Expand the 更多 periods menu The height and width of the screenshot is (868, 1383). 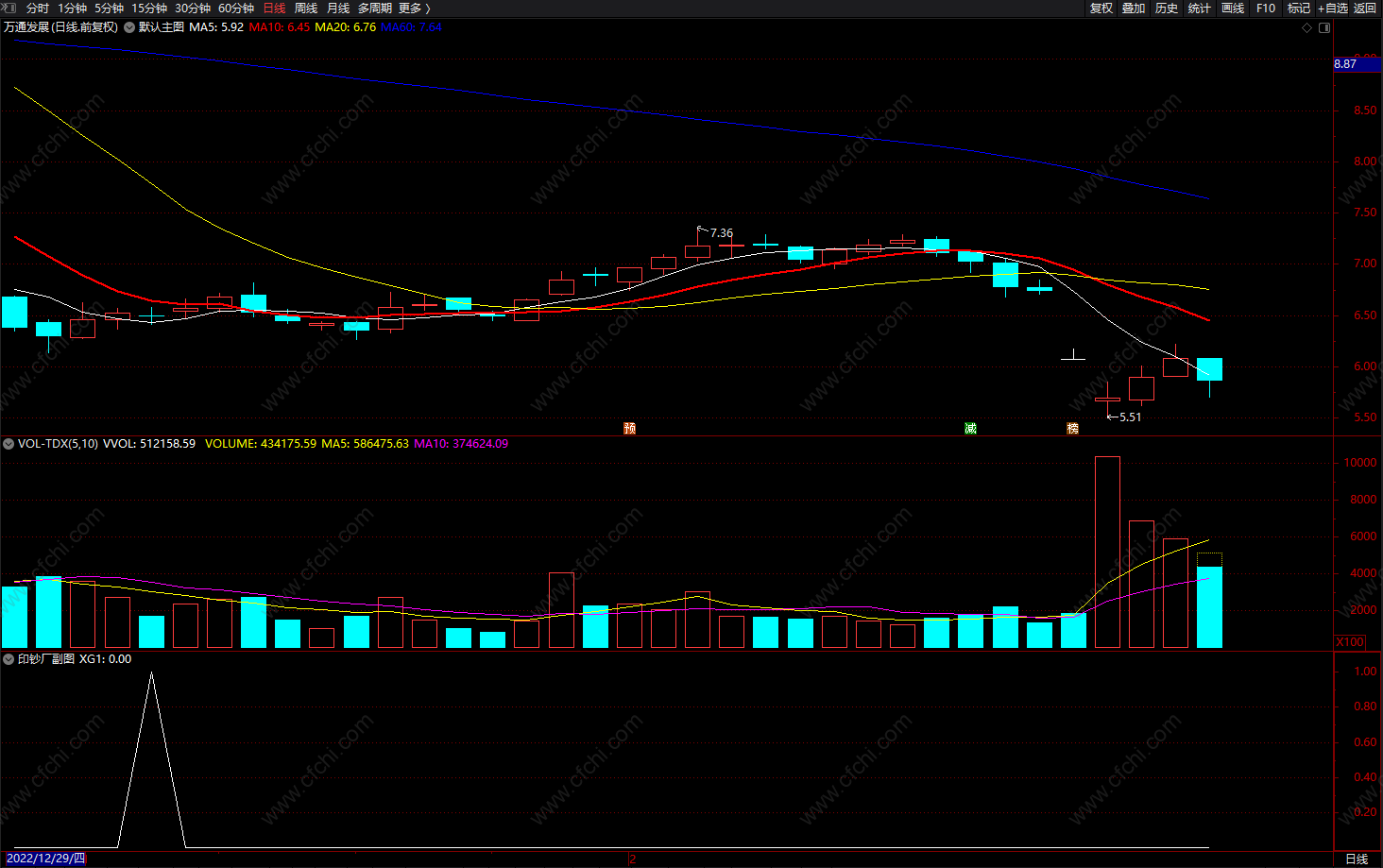click(414, 8)
